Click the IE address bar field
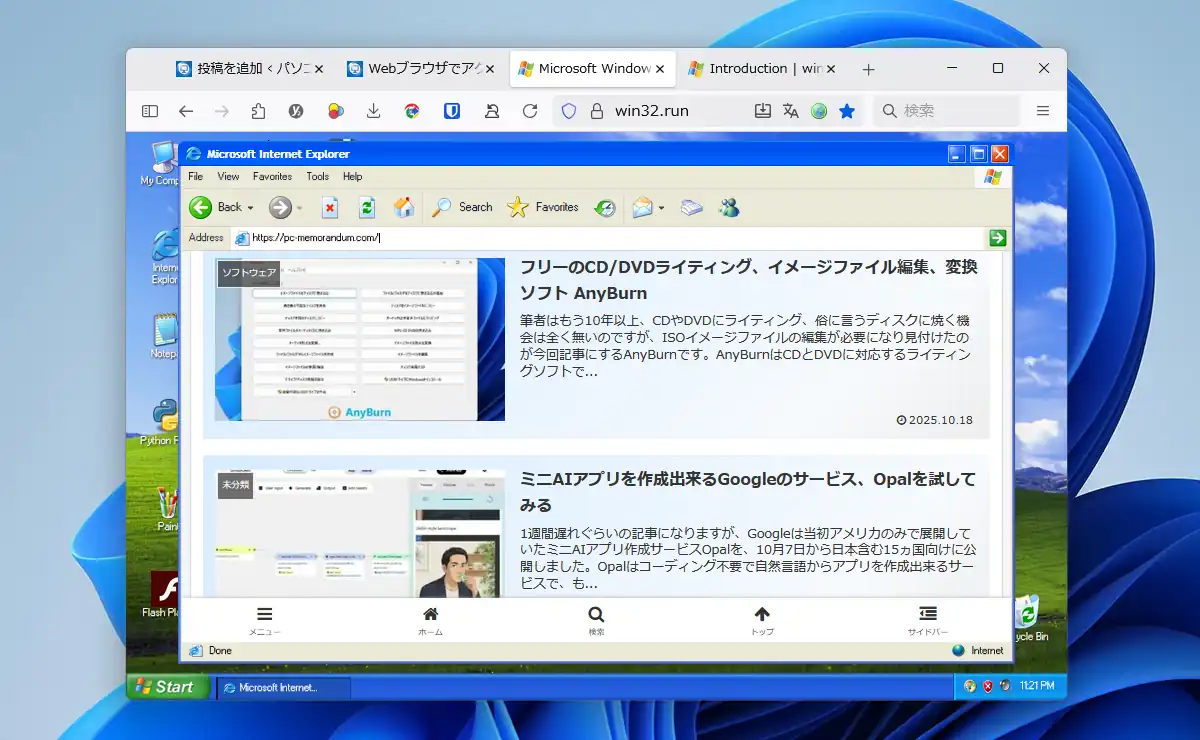Viewport: 1200px width, 740px height. coord(600,237)
